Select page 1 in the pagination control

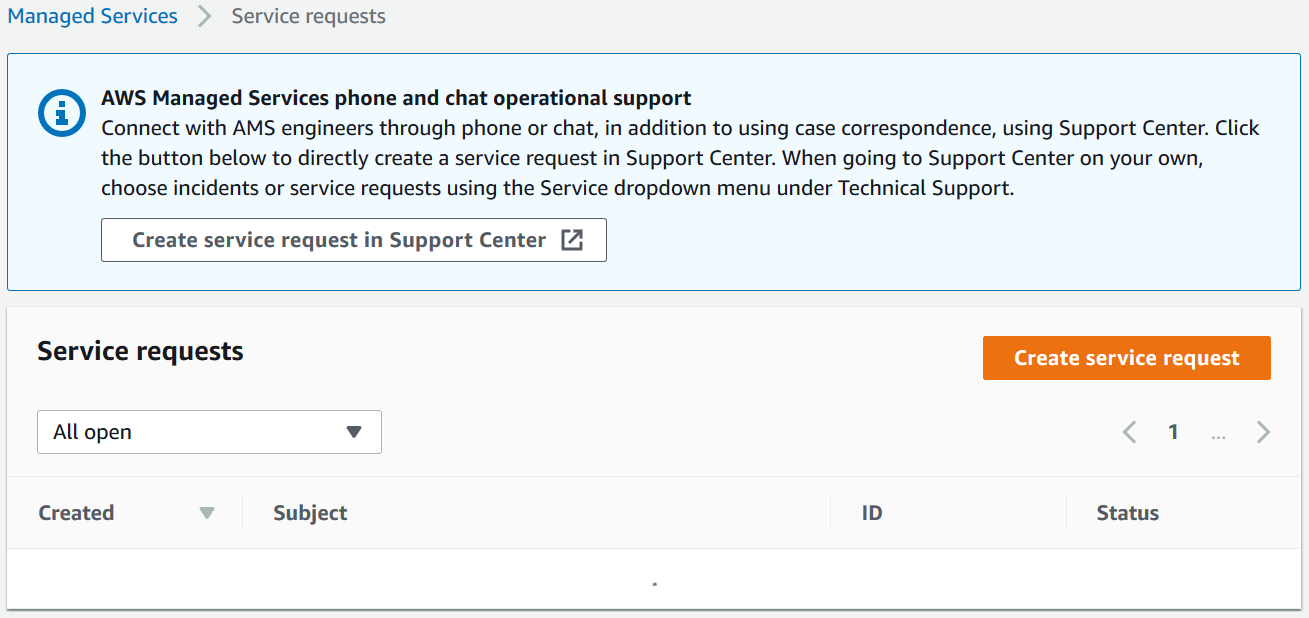1174,431
